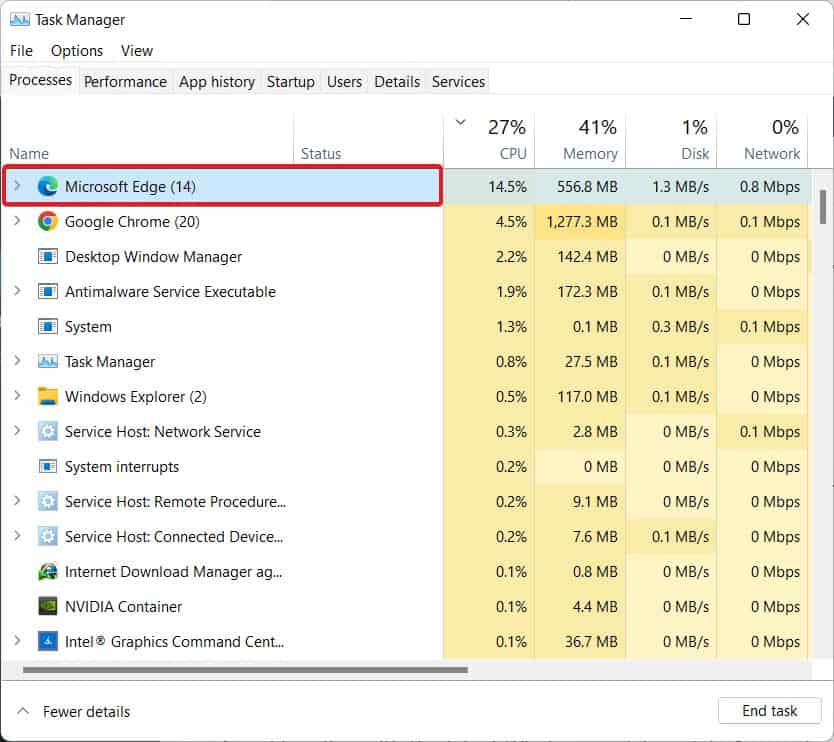
Task: Expand the Microsoft Edge process group
Action: [x=17, y=186]
